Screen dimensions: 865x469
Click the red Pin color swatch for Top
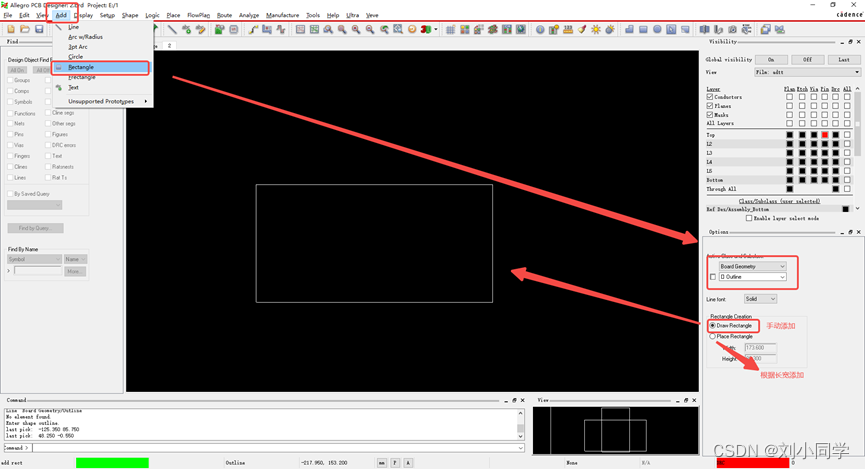pyautogui.click(x=825, y=135)
